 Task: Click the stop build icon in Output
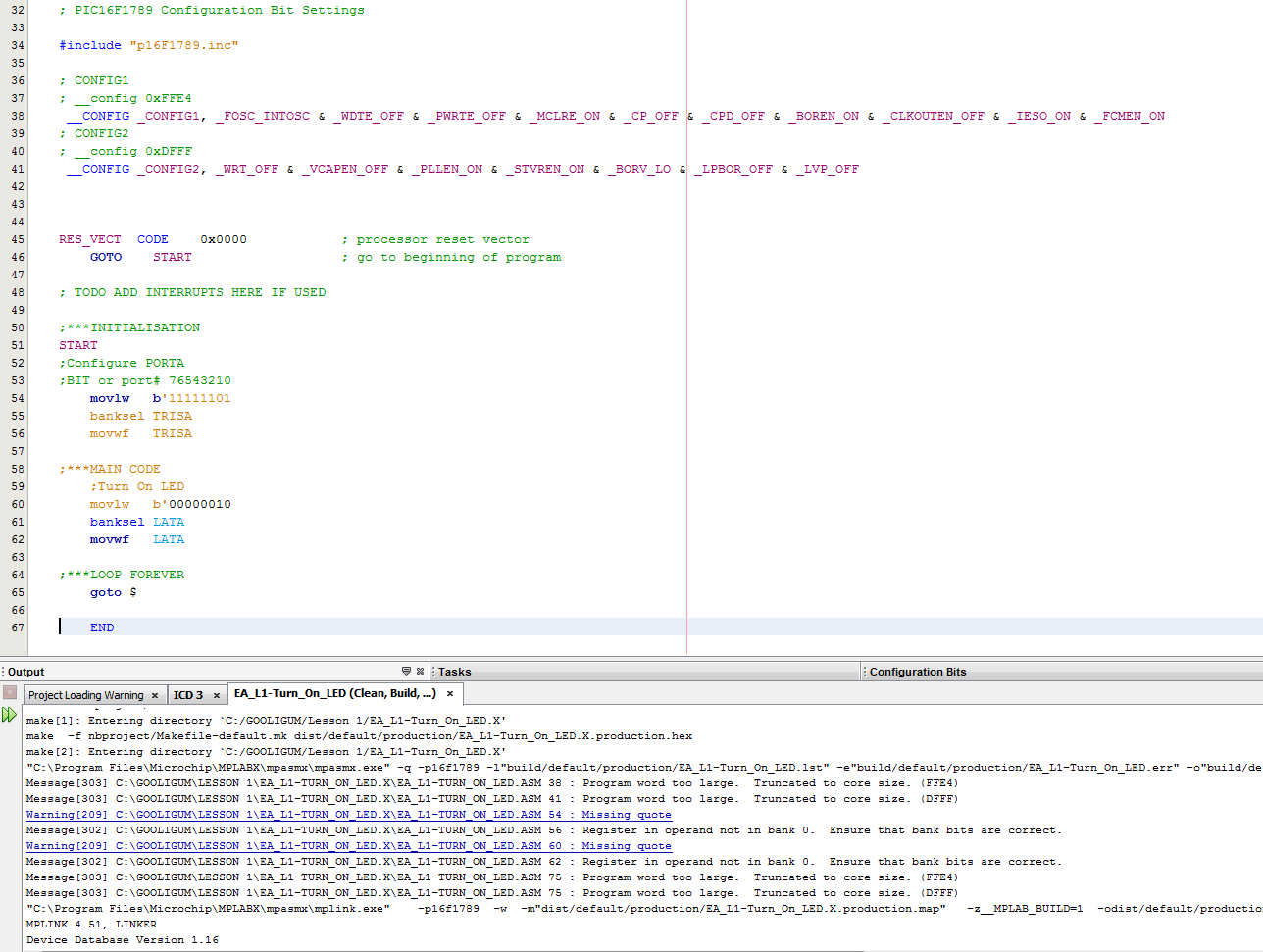coord(10,693)
